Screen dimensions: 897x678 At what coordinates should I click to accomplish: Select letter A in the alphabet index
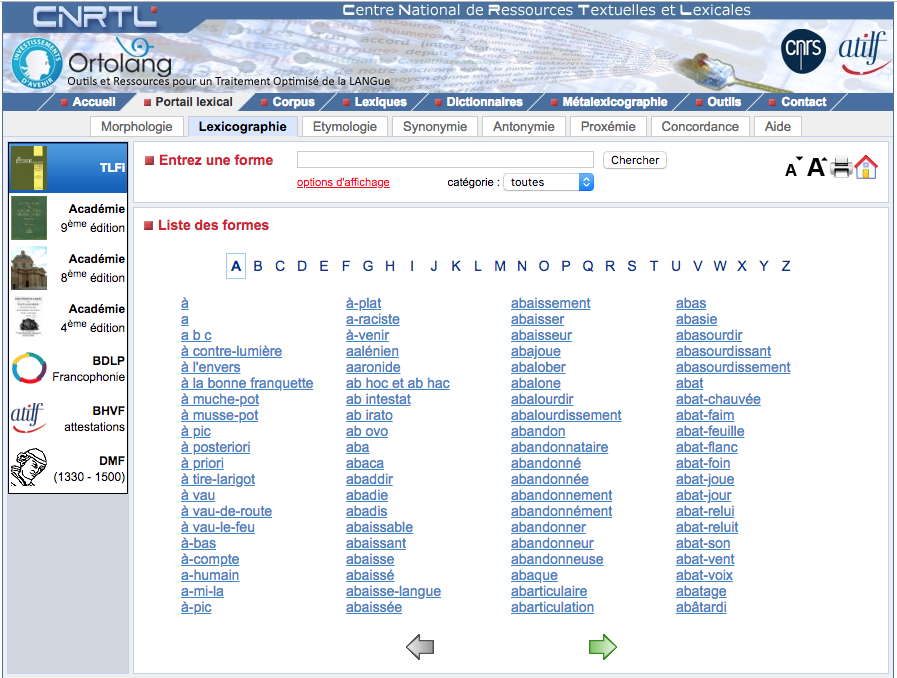pos(236,266)
